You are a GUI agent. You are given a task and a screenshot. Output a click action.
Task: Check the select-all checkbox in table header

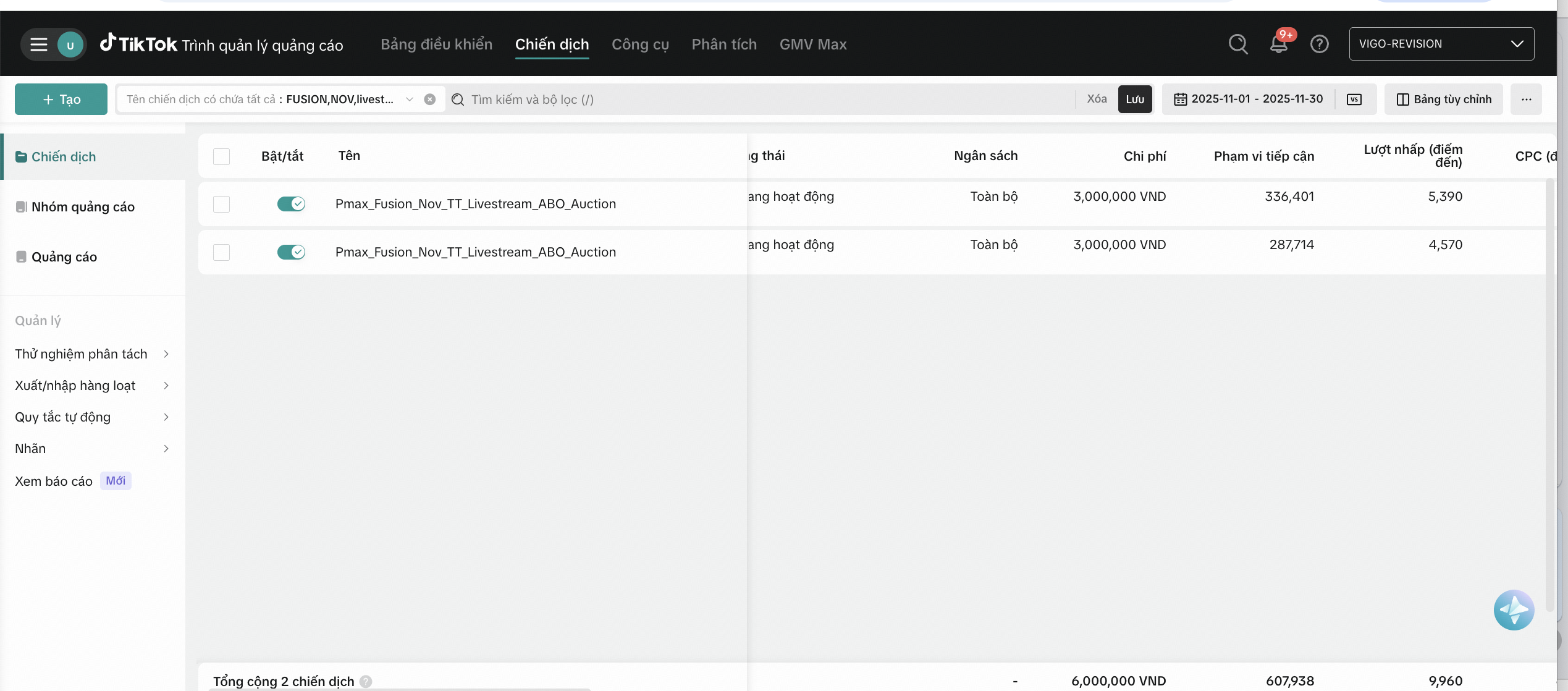[x=221, y=156]
